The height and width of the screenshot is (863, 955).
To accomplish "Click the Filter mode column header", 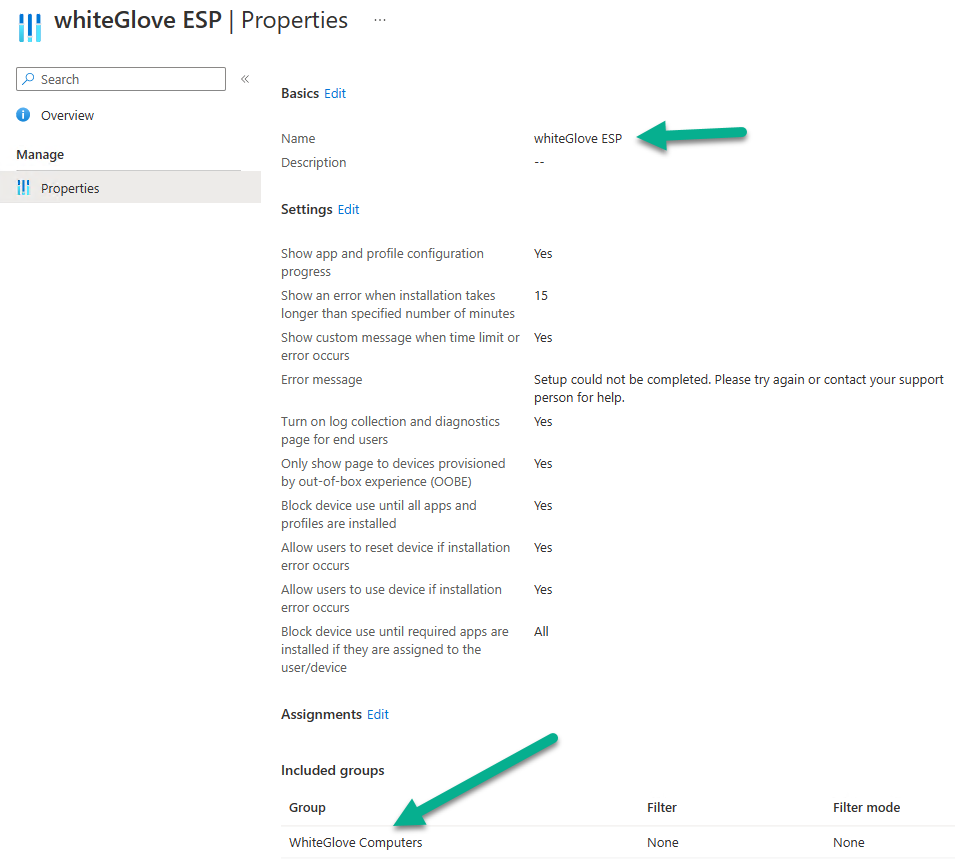I will coord(866,808).
